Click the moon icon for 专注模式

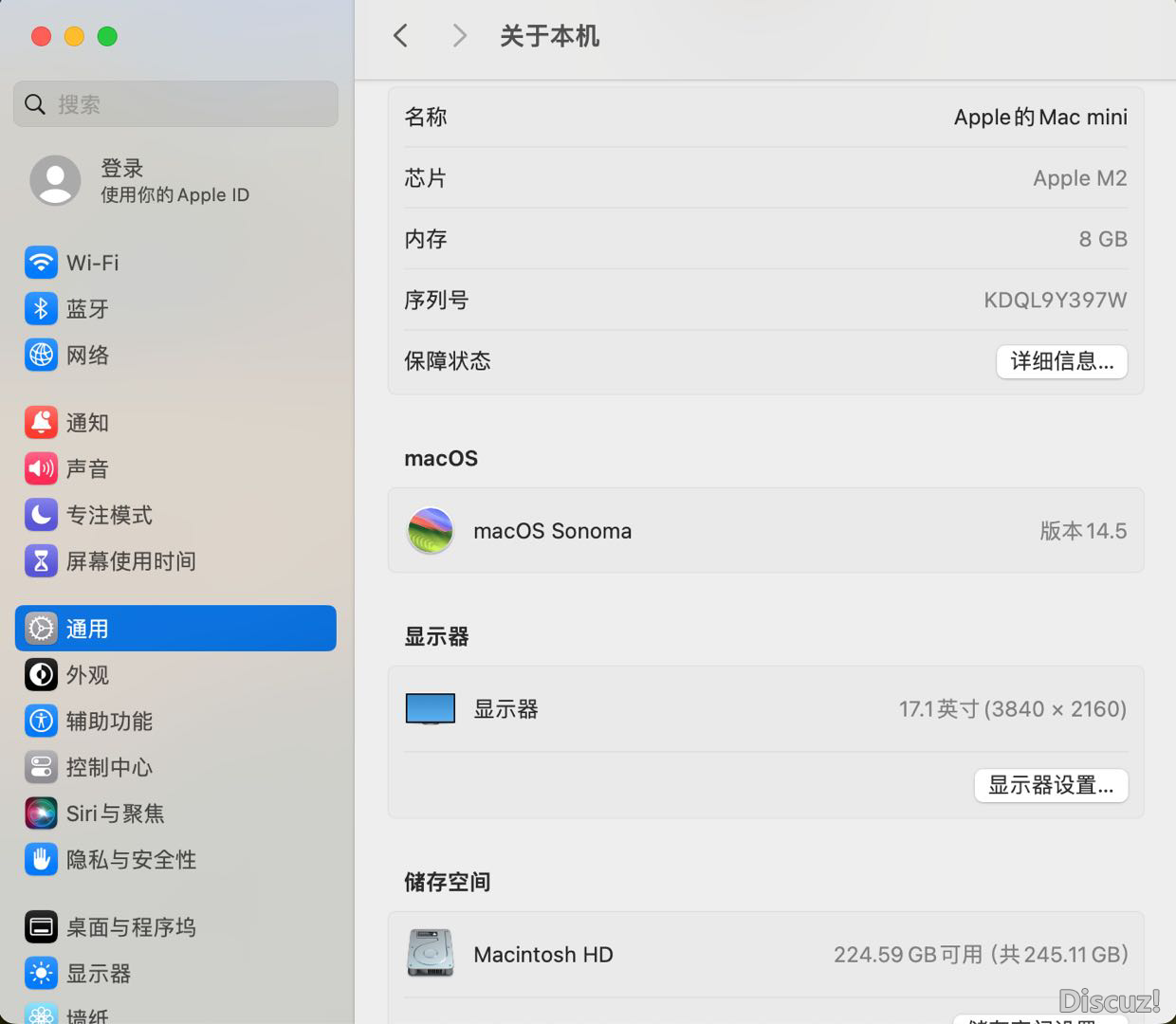pyautogui.click(x=41, y=515)
